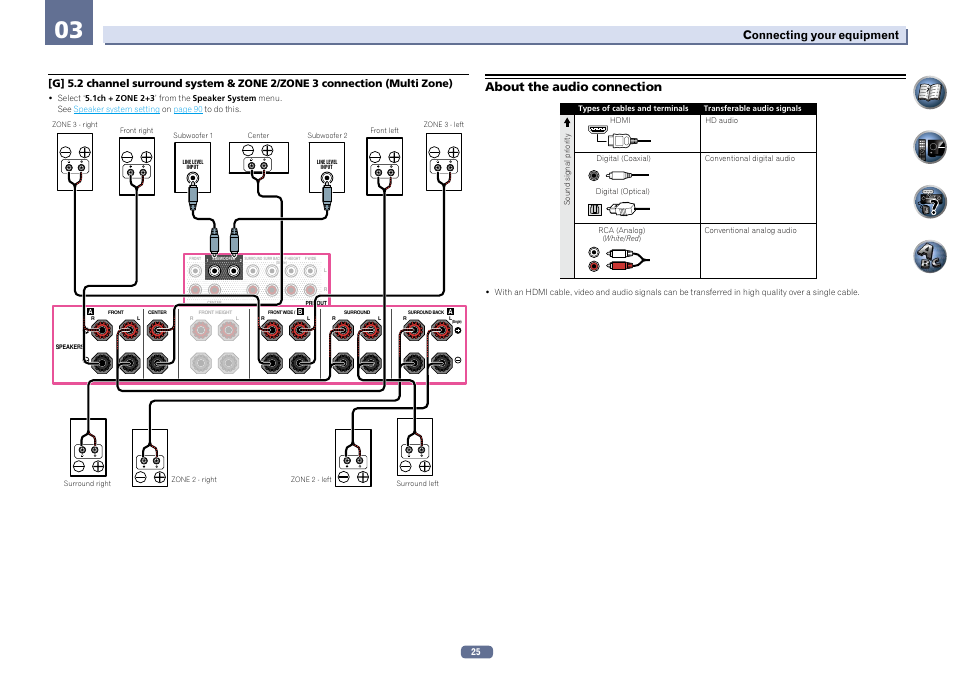Click the Surround left speaker
954x675 pixels.
[415, 447]
